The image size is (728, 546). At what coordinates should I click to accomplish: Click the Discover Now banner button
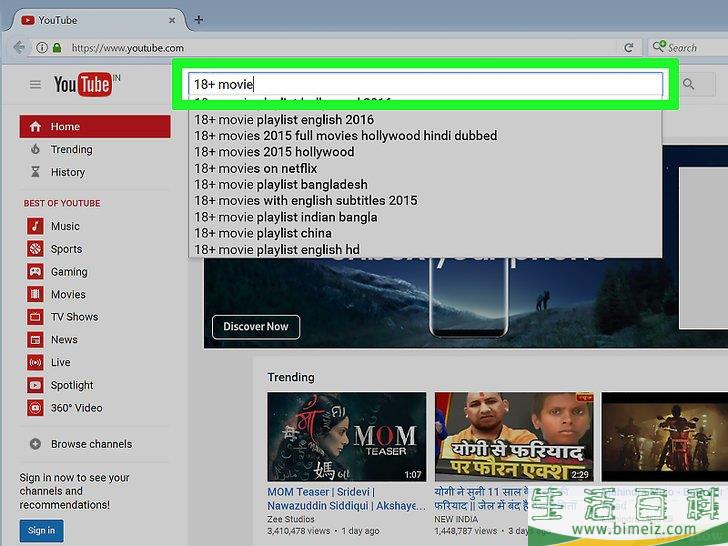256,327
